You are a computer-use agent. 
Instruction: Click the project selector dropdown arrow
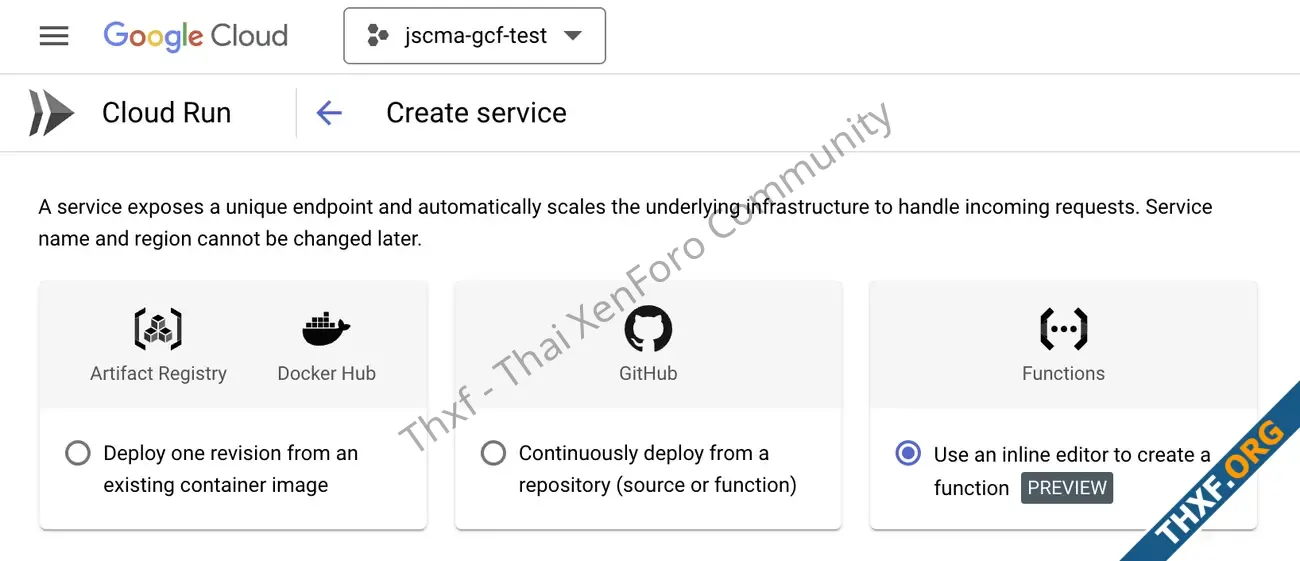[573, 36]
